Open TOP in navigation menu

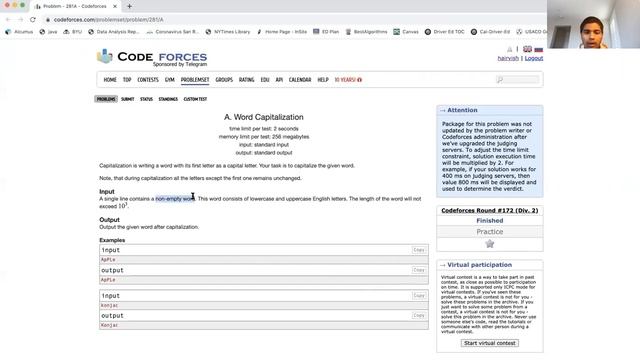[127, 80]
